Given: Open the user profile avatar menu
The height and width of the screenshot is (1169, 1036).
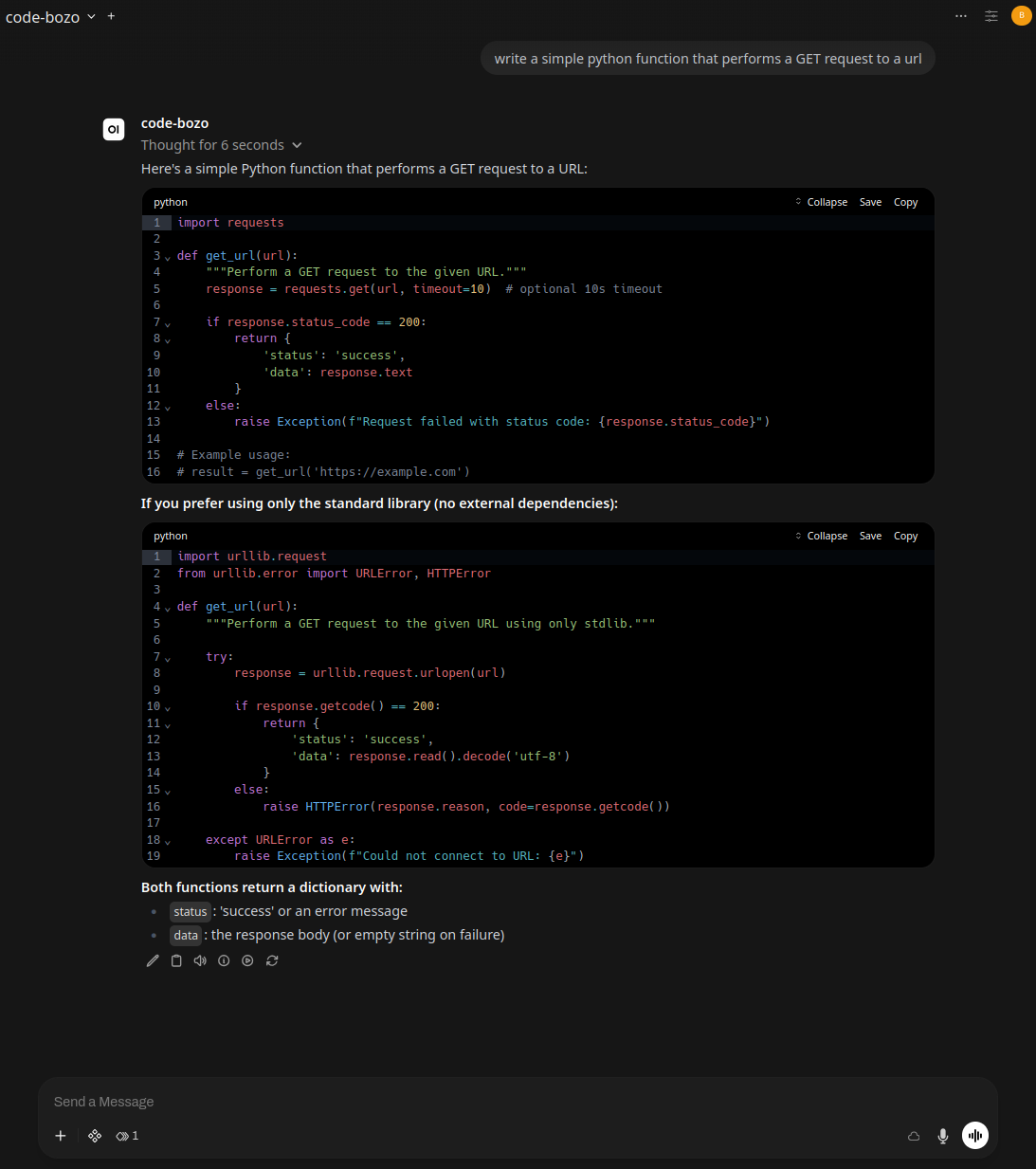Looking at the screenshot, I should (x=1021, y=15).
